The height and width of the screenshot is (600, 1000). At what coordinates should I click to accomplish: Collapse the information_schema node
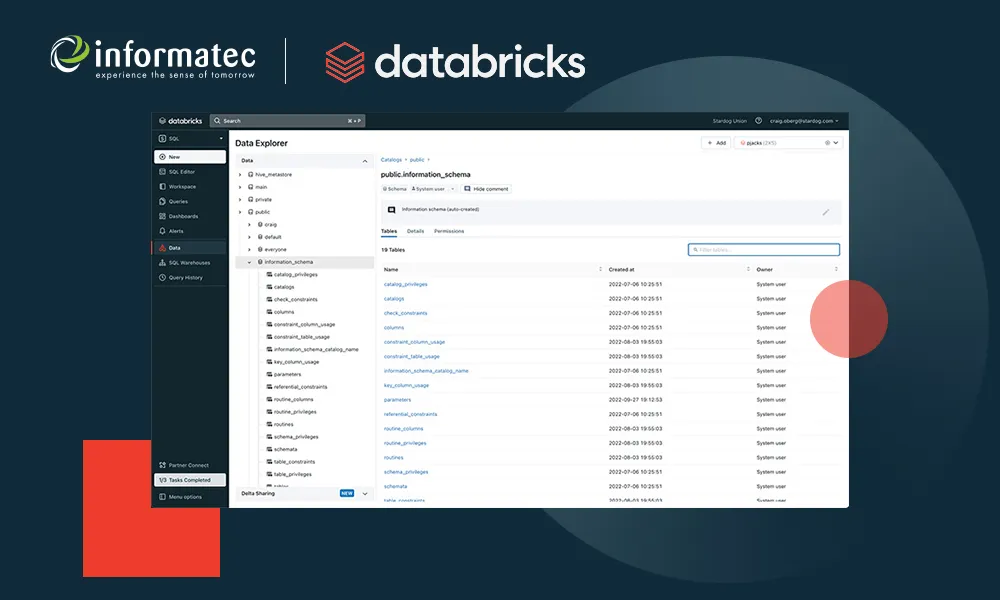(249, 262)
